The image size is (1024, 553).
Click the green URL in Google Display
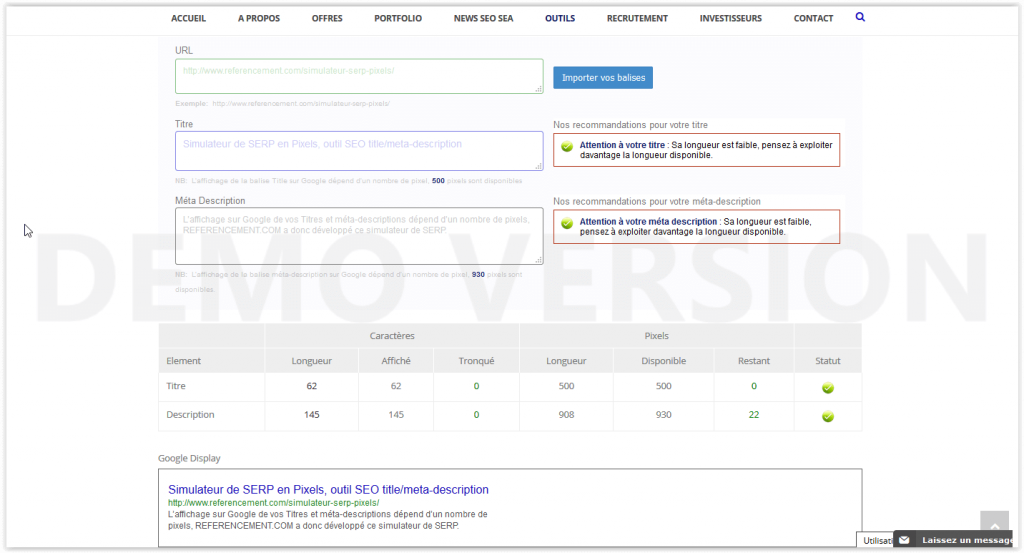273,503
